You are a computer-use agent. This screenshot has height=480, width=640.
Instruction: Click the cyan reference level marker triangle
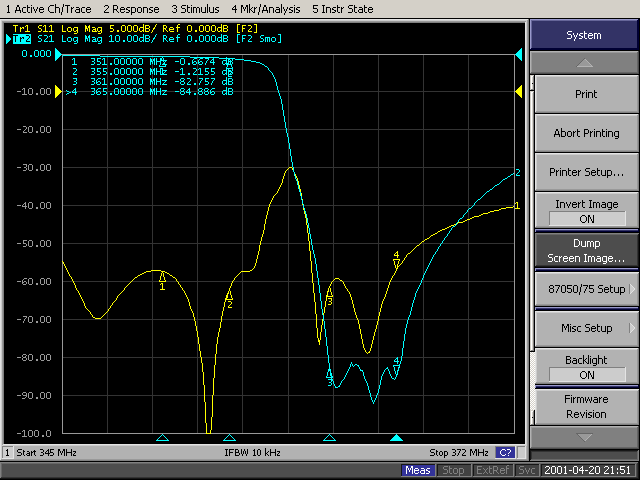point(518,53)
